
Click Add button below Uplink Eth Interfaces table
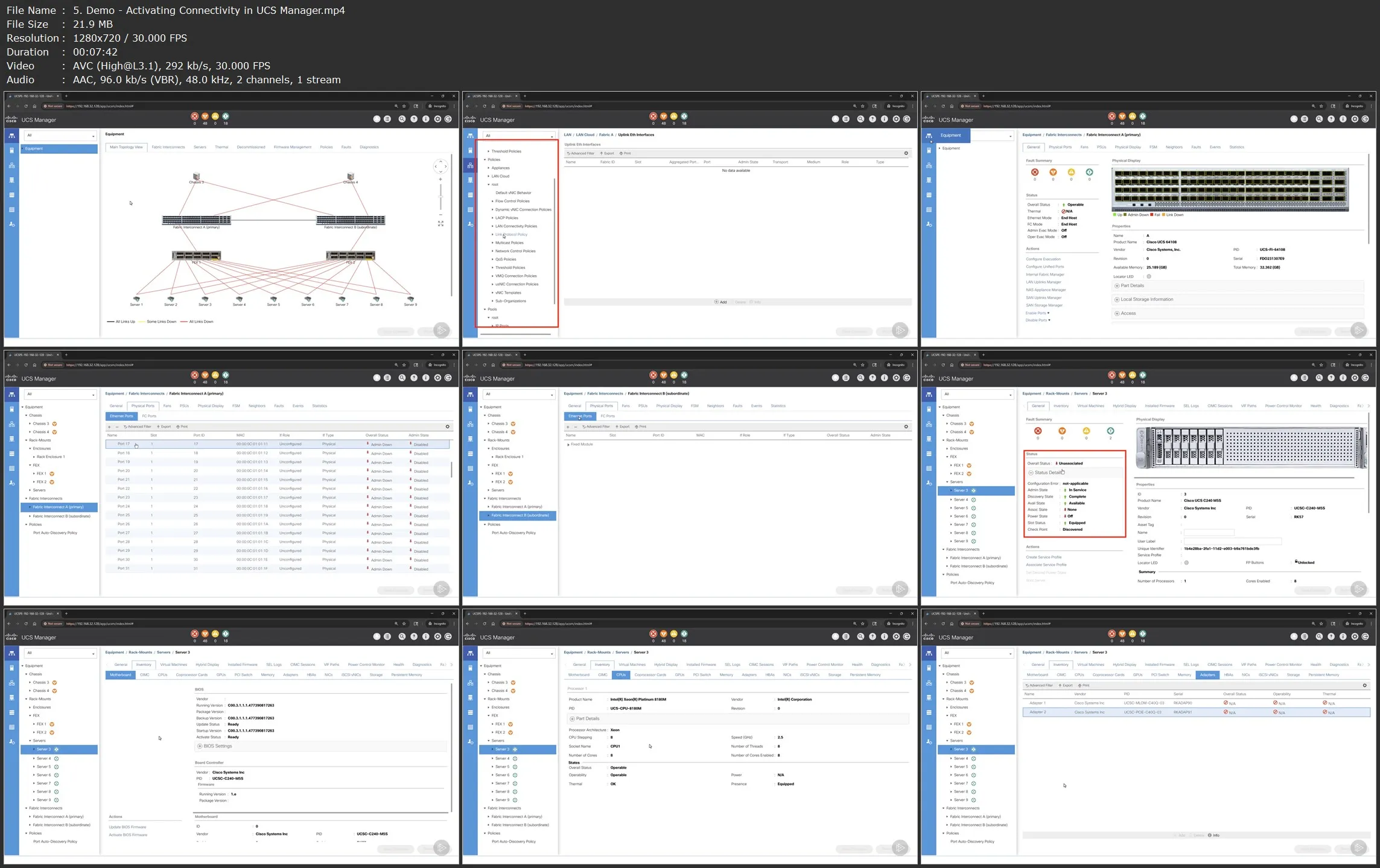(720, 302)
